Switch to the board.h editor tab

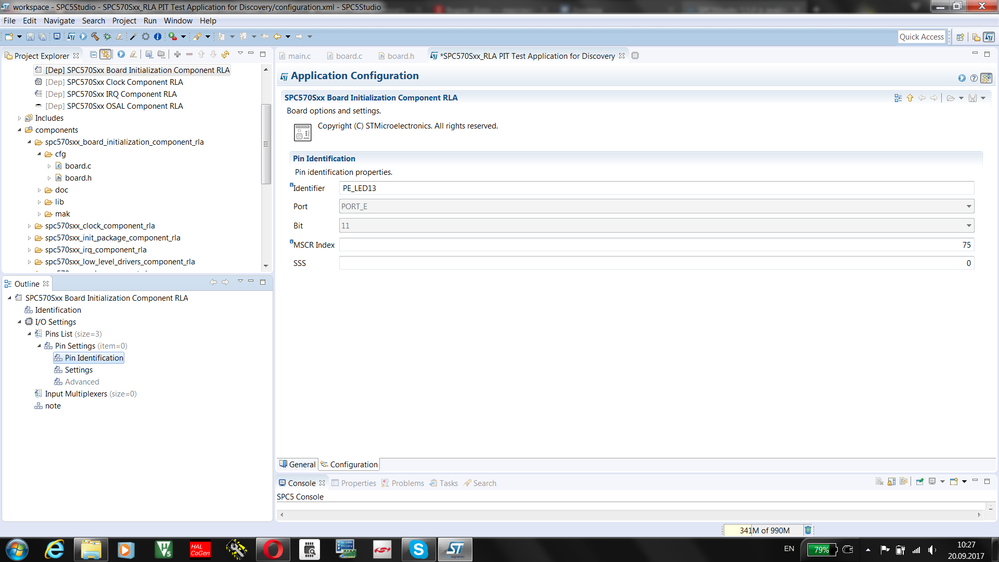click(x=396, y=56)
